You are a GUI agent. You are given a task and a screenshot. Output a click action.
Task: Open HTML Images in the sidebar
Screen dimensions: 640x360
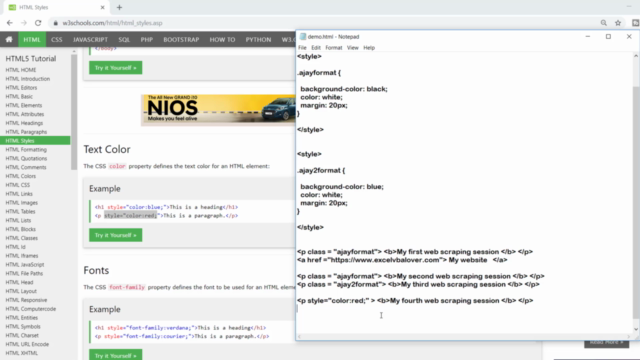click(x=22, y=202)
